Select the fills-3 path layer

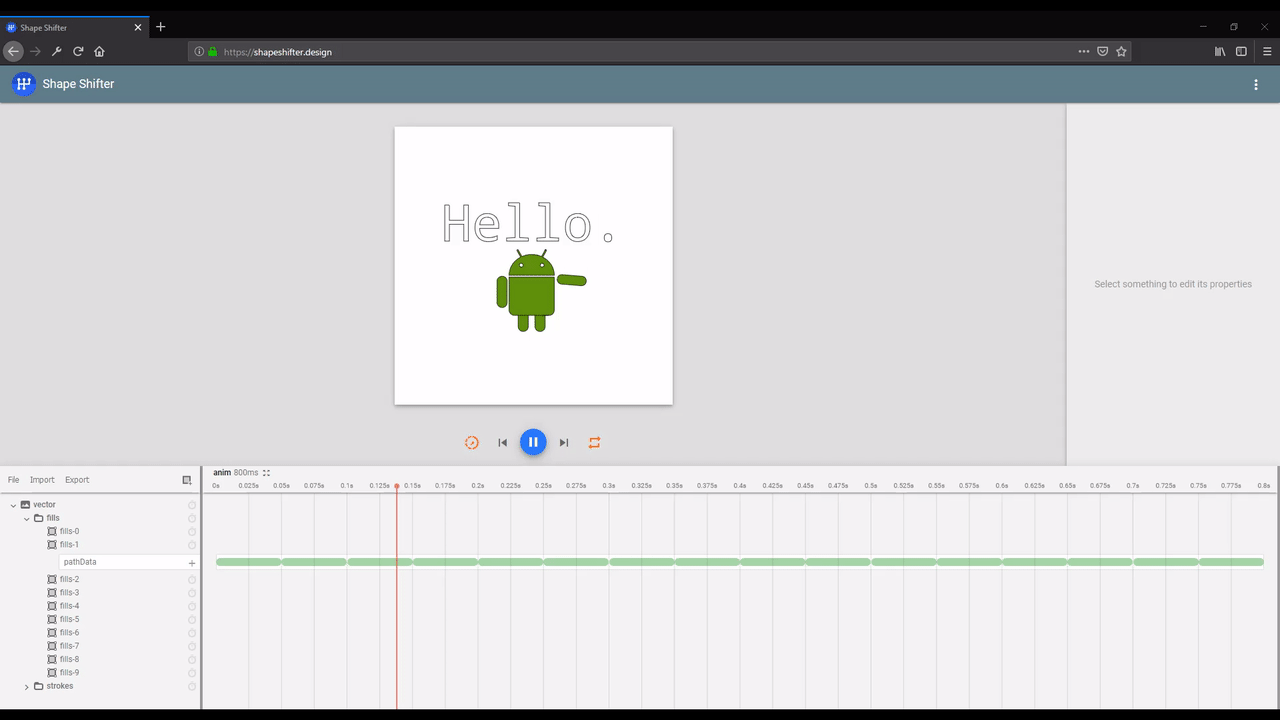69,593
